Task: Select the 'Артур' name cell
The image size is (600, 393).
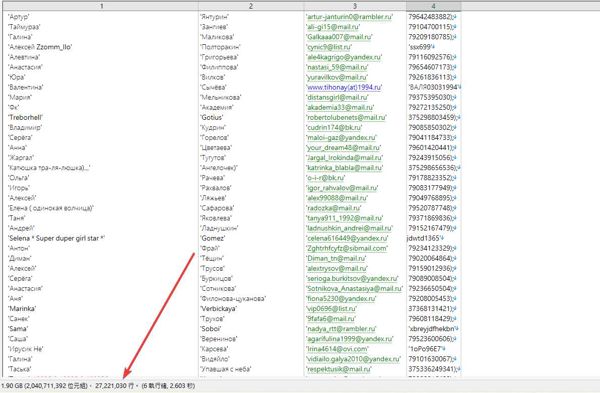Action: tap(19, 17)
